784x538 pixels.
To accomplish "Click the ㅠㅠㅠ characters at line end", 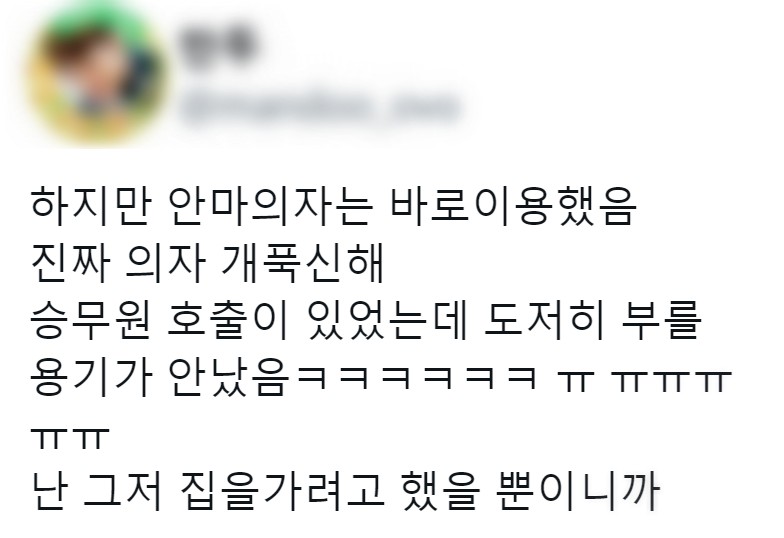I will pos(672,381).
